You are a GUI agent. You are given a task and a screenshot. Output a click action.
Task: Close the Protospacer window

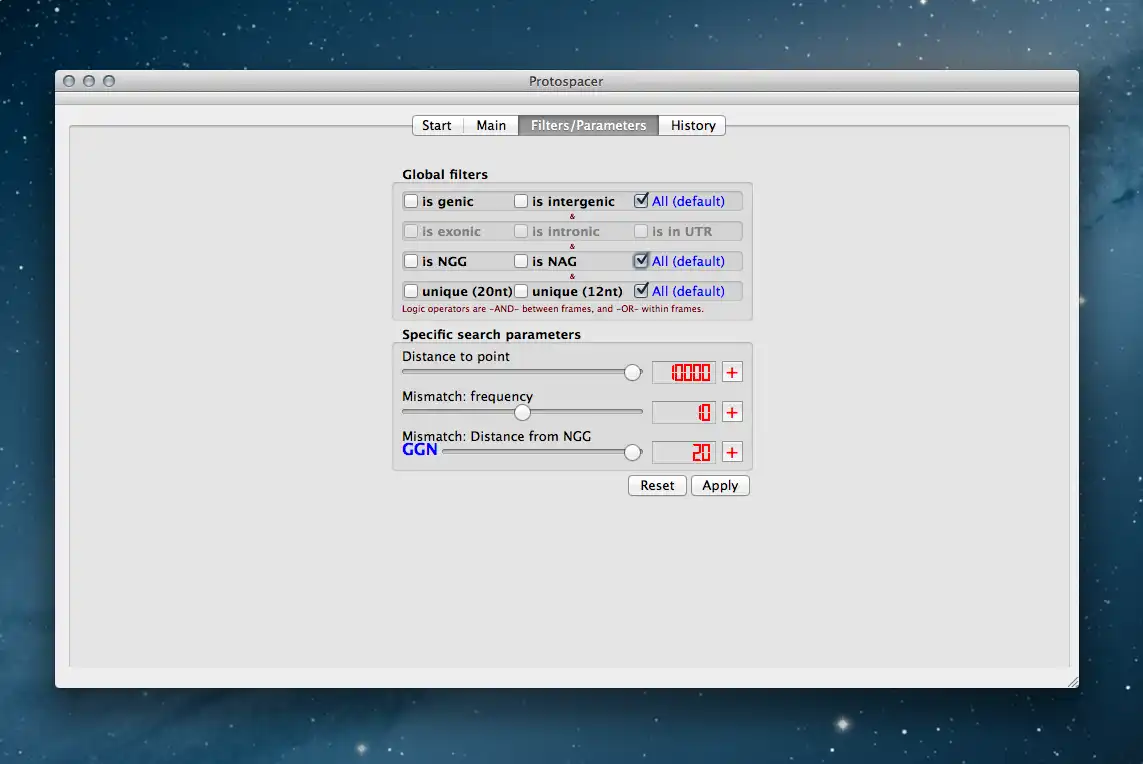(x=69, y=81)
